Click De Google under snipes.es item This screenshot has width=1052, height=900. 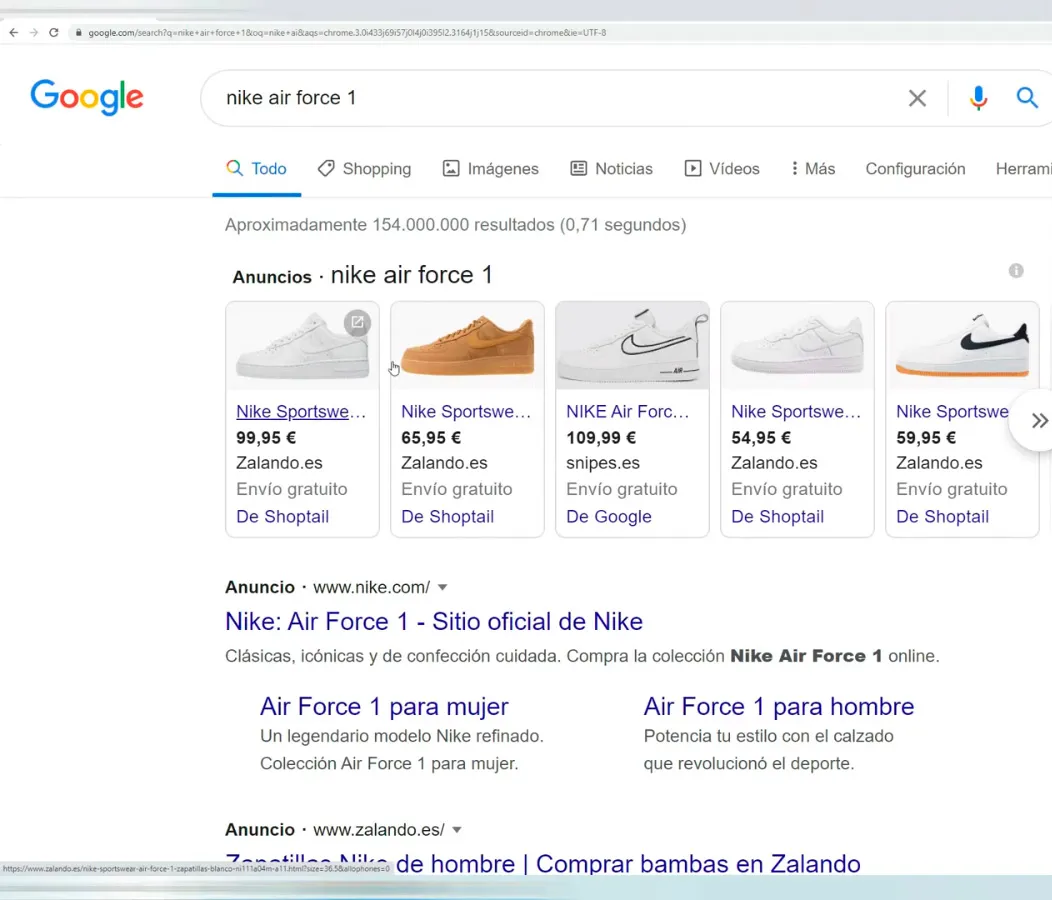tap(609, 517)
